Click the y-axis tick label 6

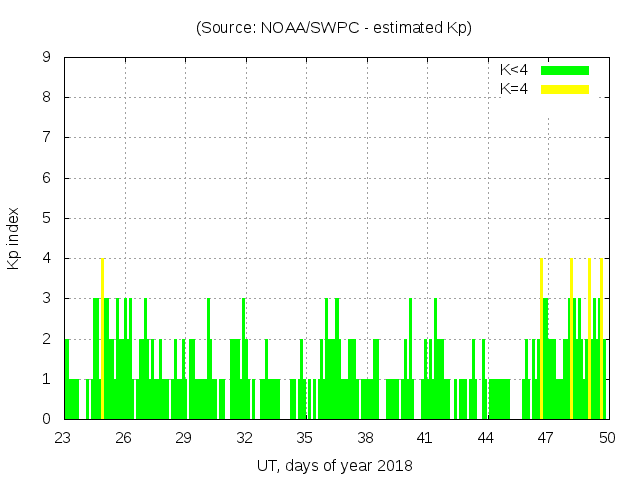(46, 178)
